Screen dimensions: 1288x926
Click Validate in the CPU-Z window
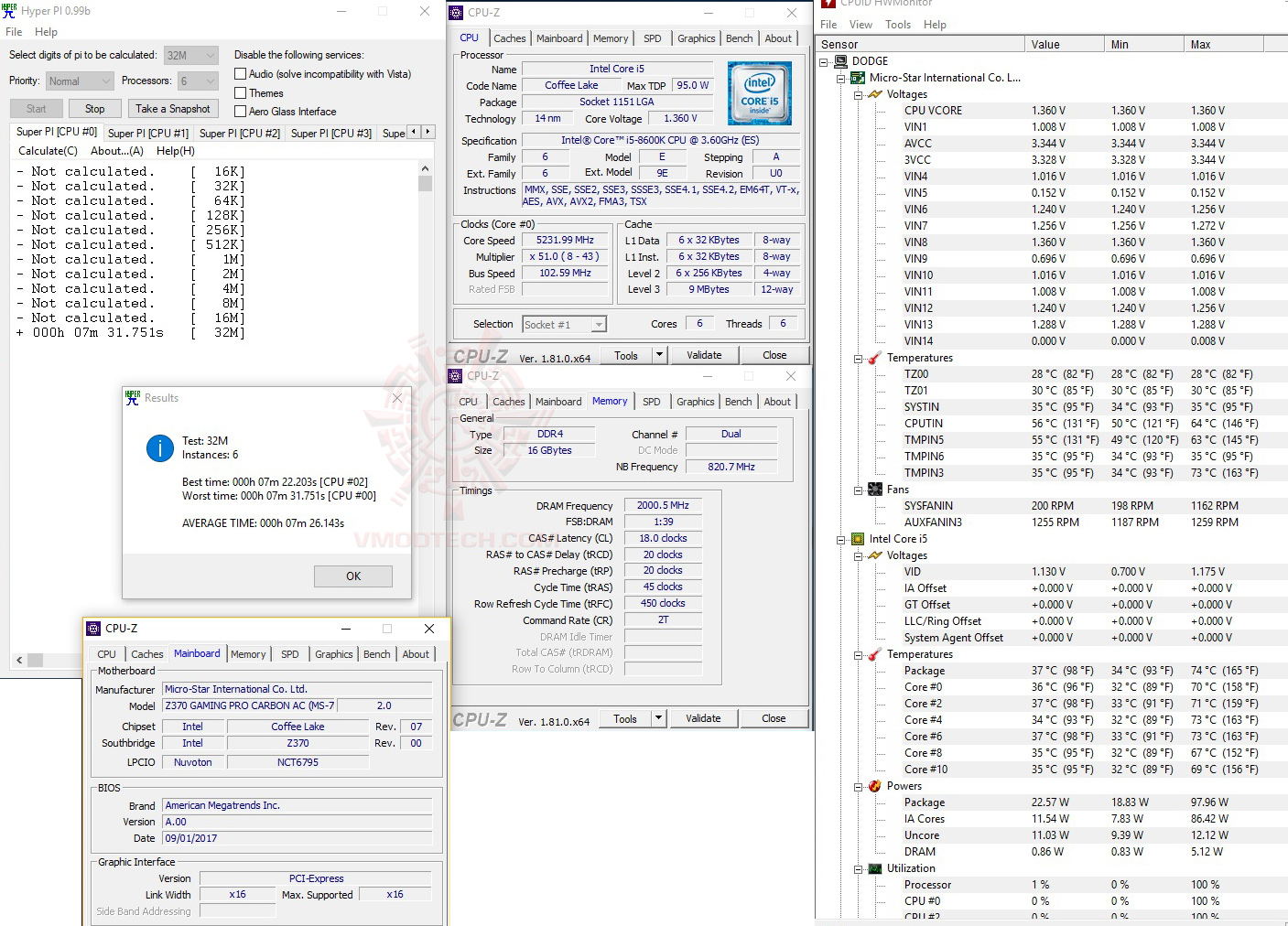click(705, 354)
